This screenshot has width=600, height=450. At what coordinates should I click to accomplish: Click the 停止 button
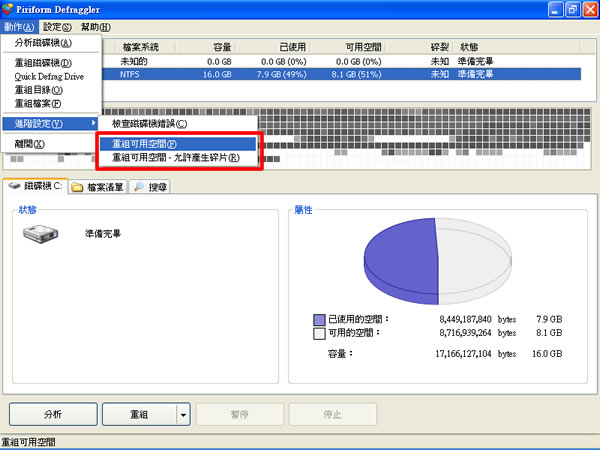pos(333,414)
